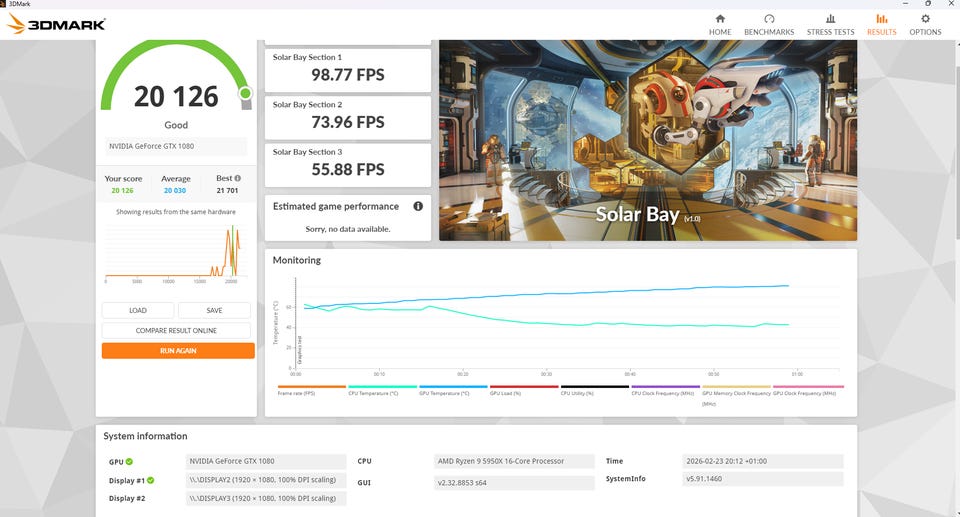Go to the Home tab

pyautogui.click(x=720, y=25)
